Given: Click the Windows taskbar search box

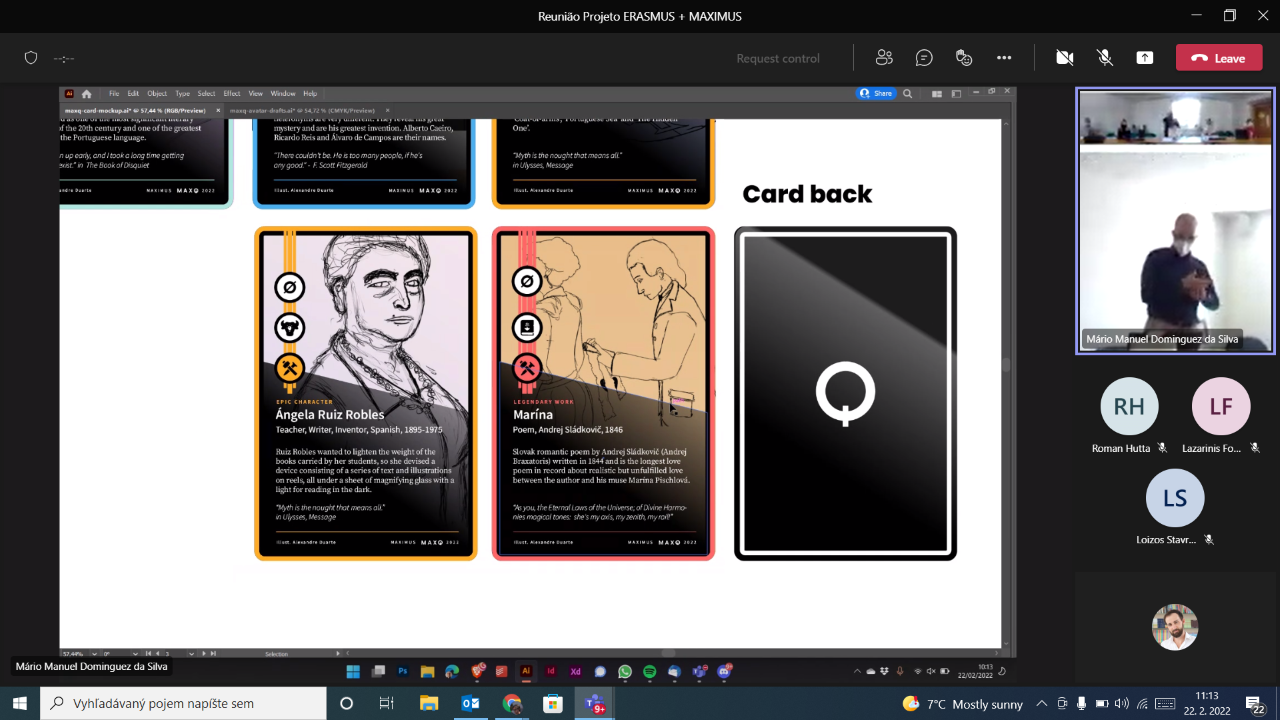Looking at the screenshot, I should tap(183, 703).
